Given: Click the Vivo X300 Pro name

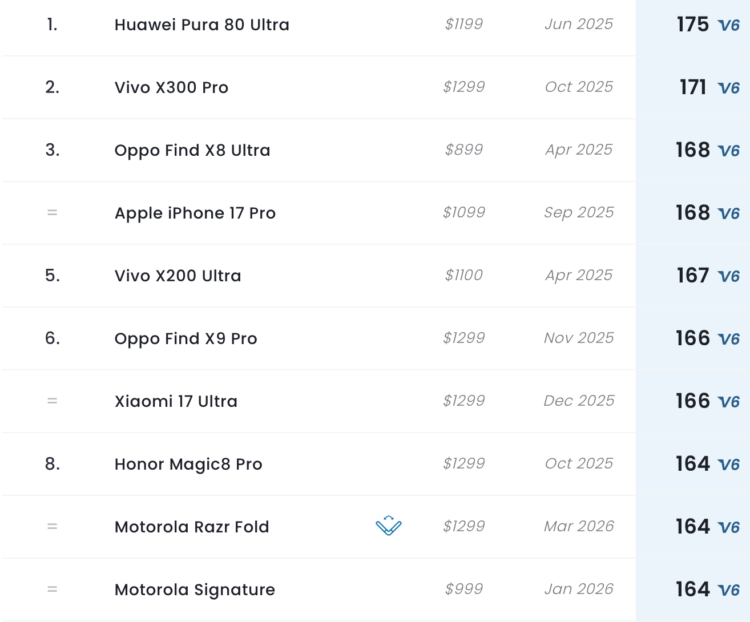Looking at the screenshot, I should (171, 87).
